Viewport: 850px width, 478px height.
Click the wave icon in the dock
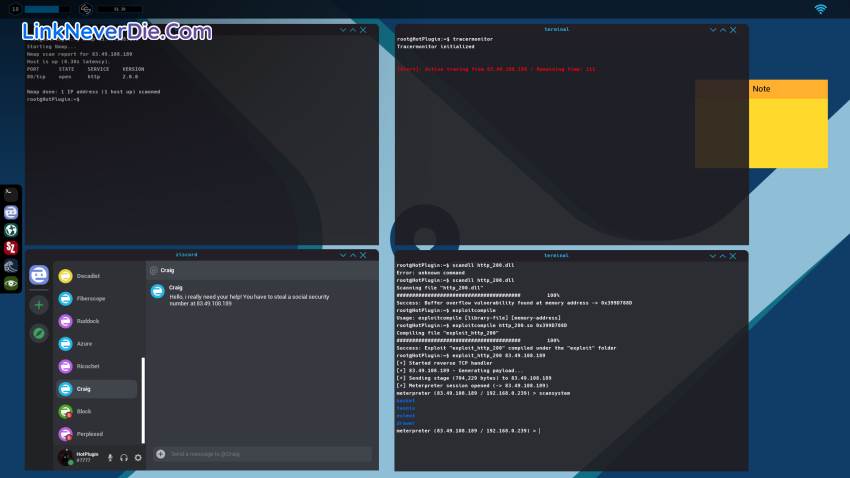[x=10, y=266]
